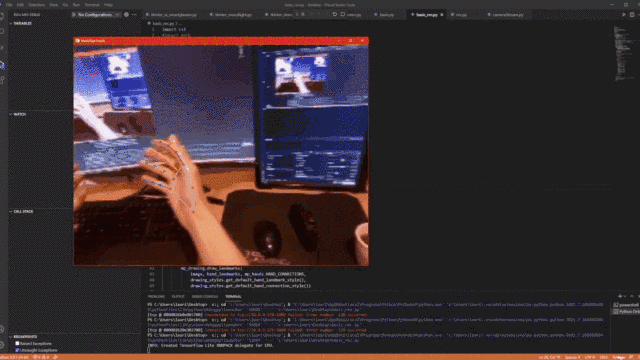Disable the Uncaught Exceptions breakpoint checkbox
Viewport: 640px width, 360px height.
(x=17, y=350)
